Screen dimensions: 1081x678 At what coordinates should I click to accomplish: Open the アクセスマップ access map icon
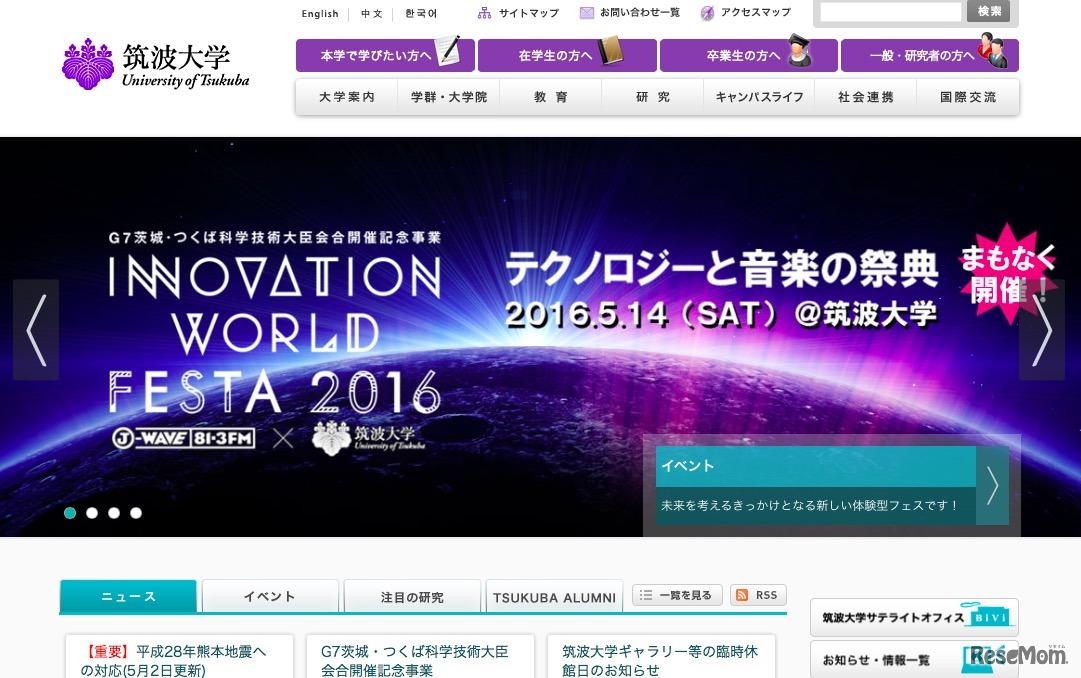pyautogui.click(x=708, y=13)
